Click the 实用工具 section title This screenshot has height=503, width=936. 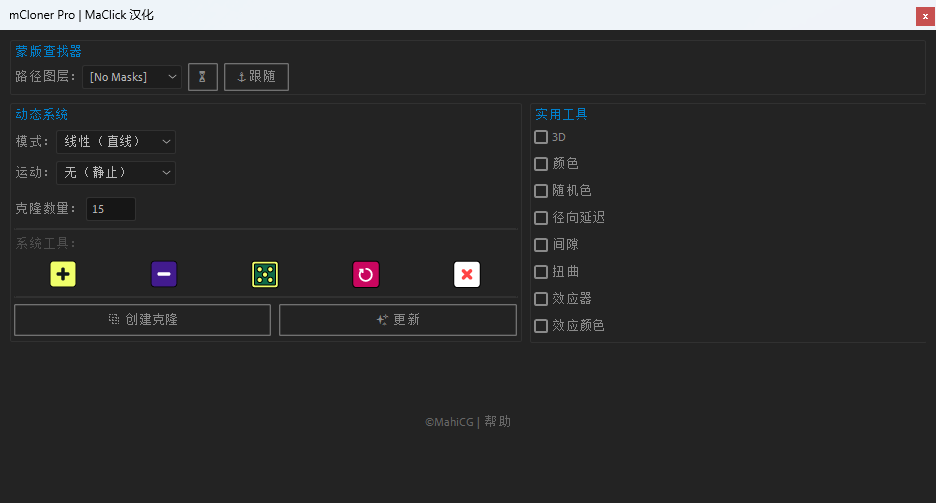coord(561,114)
